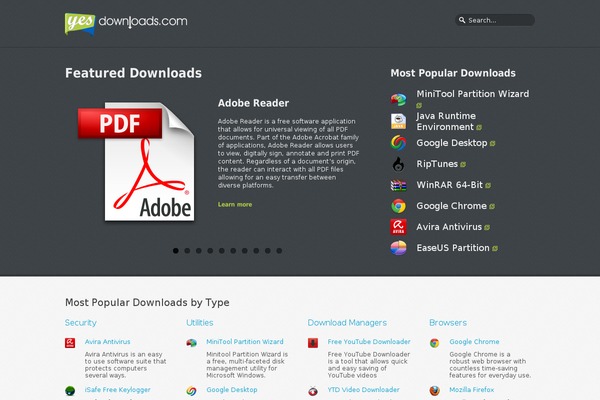Click the RipTunes flame icon

[398, 164]
